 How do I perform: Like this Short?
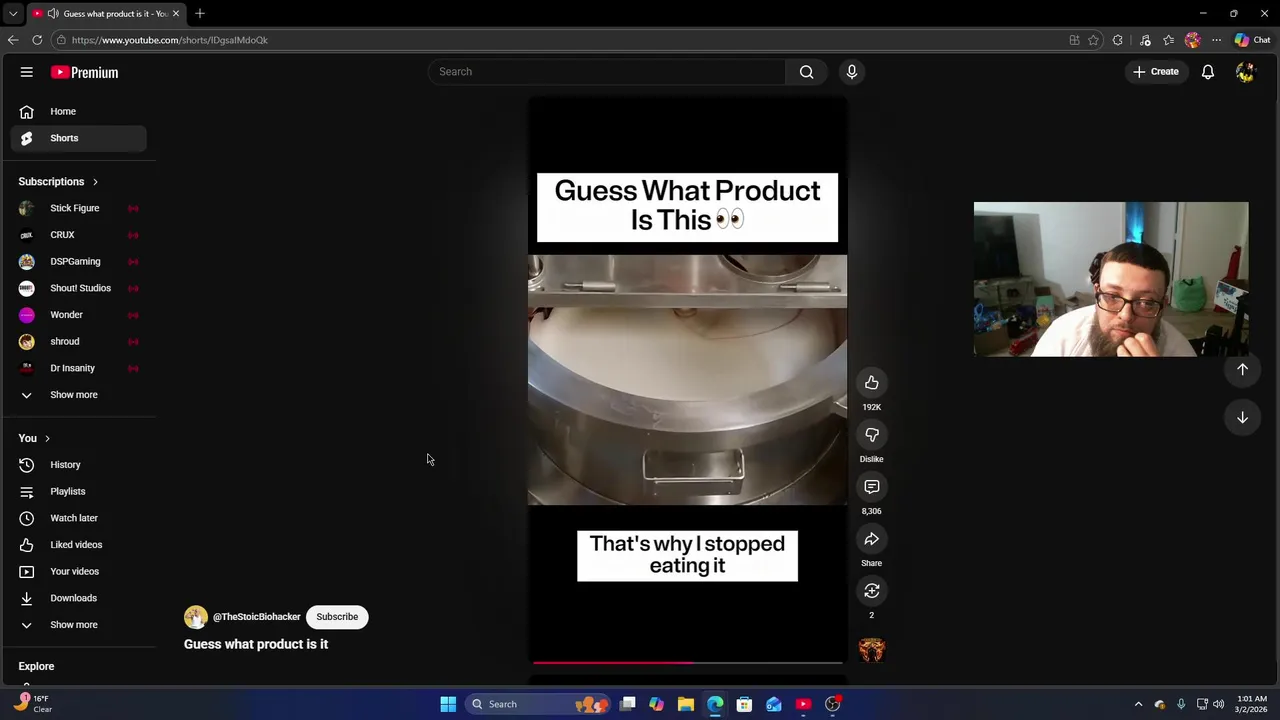pos(872,383)
